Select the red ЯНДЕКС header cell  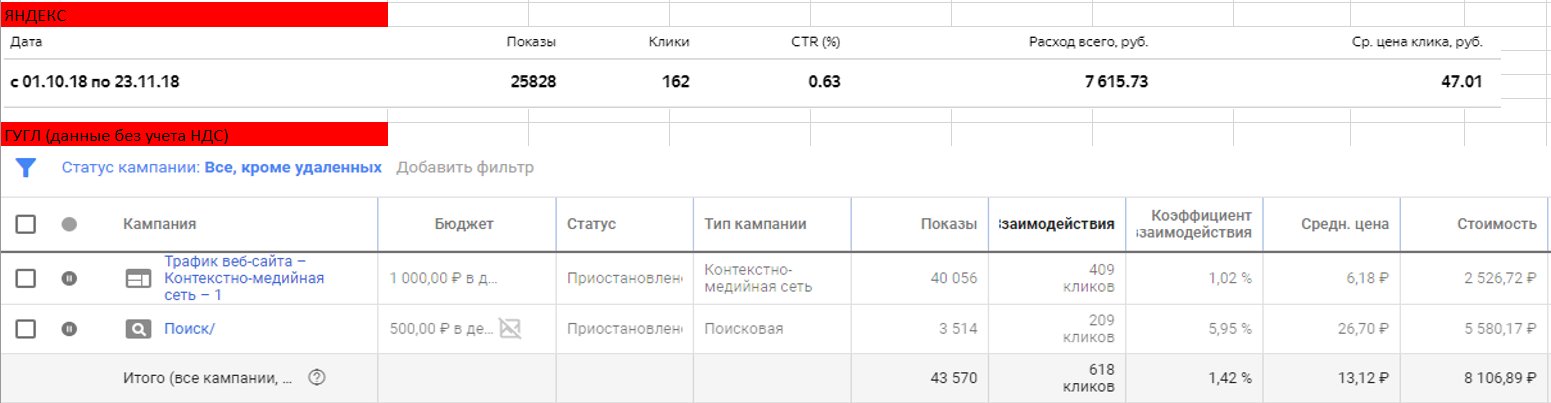coord(194,14)
